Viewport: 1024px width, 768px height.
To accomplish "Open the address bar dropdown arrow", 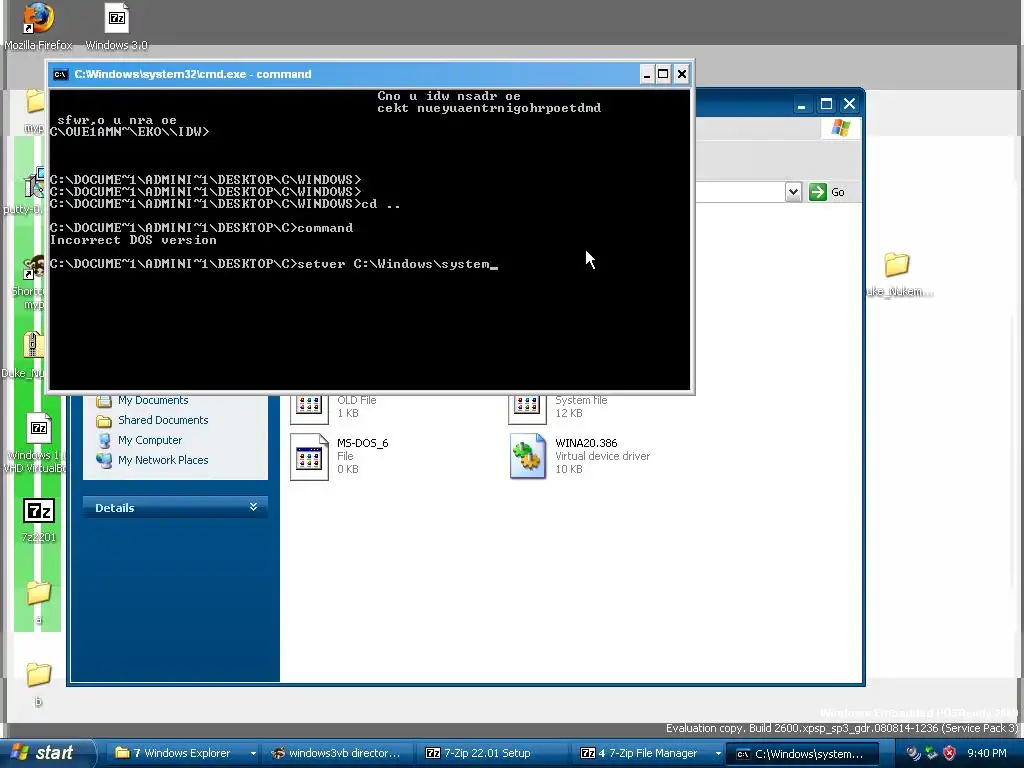I will 793,192.
